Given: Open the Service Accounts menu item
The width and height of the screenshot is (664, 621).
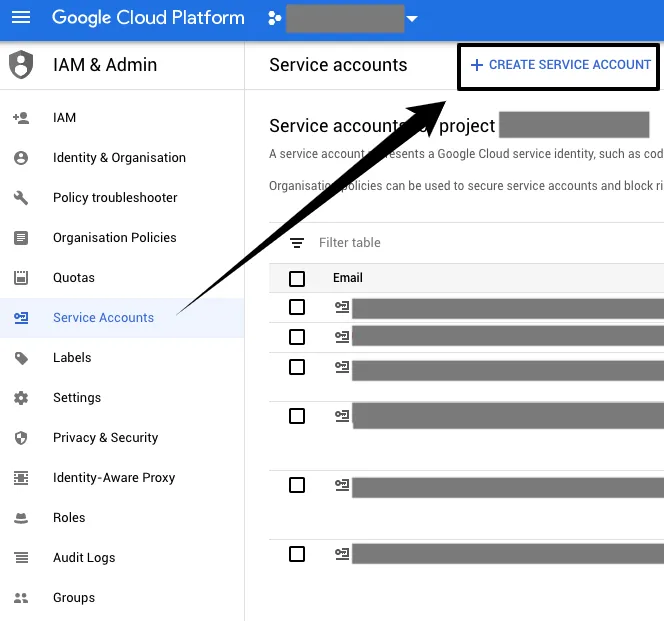Looking at the screenshot, I should pyautogui.click(x=103, y=318).
